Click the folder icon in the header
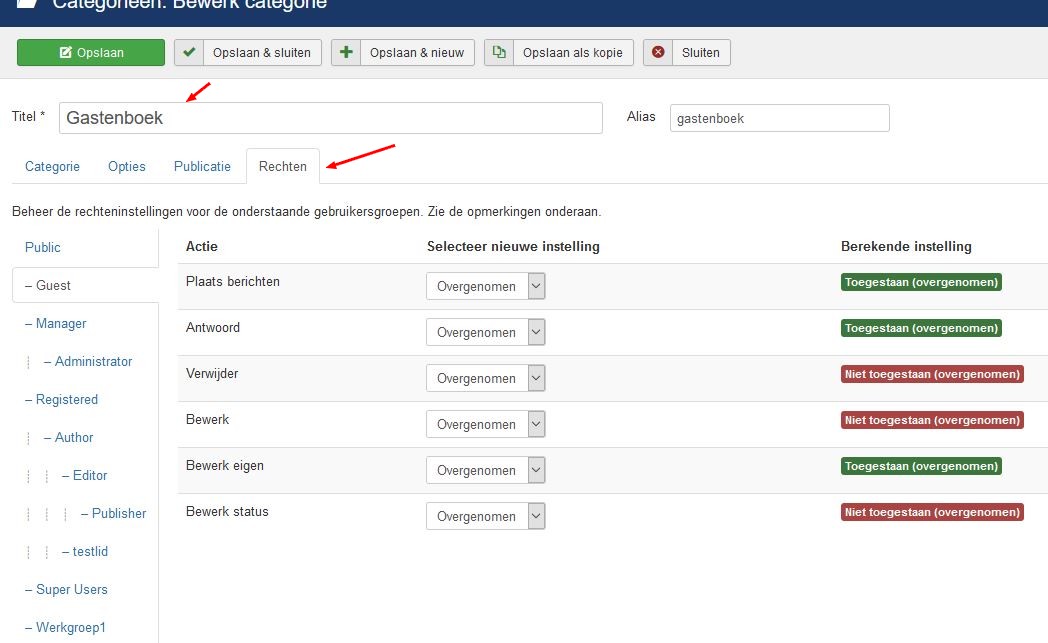1048x643 pixels. pos(28,4)
